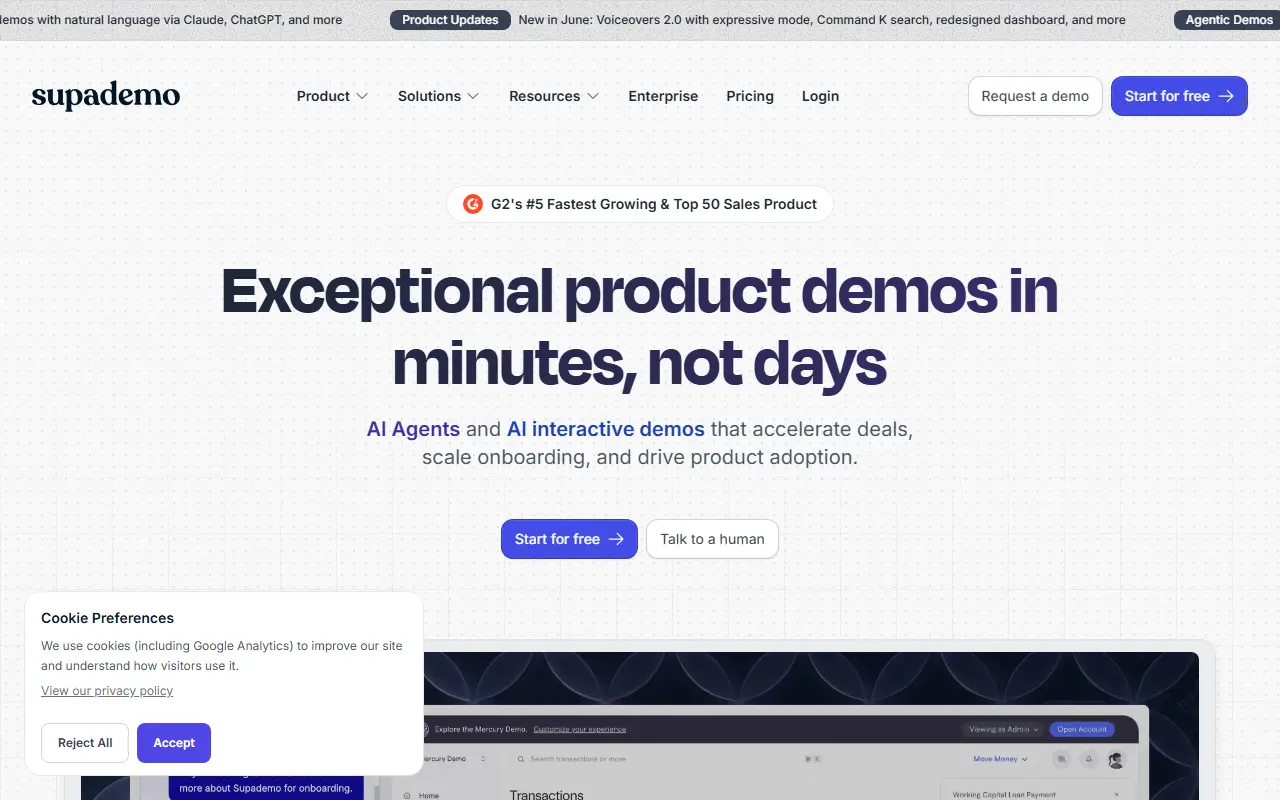The height and width of the screenshot is (800, 1280).
Task: Close the Working Capital Loan Payment card
Action: pyautogui.click(x=1116, y=794)
